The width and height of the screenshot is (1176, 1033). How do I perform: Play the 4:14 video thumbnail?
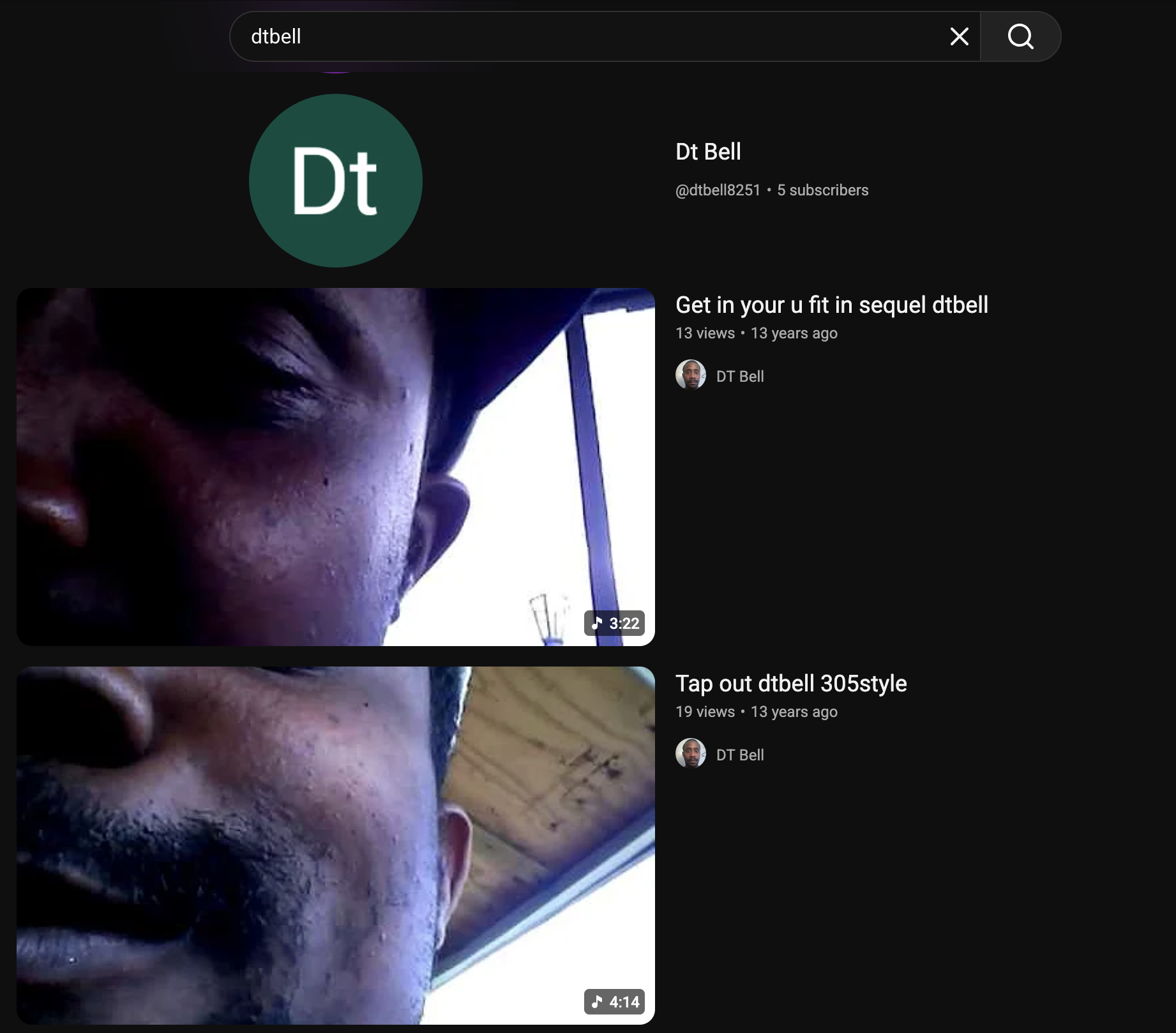[x=336, y=845]
